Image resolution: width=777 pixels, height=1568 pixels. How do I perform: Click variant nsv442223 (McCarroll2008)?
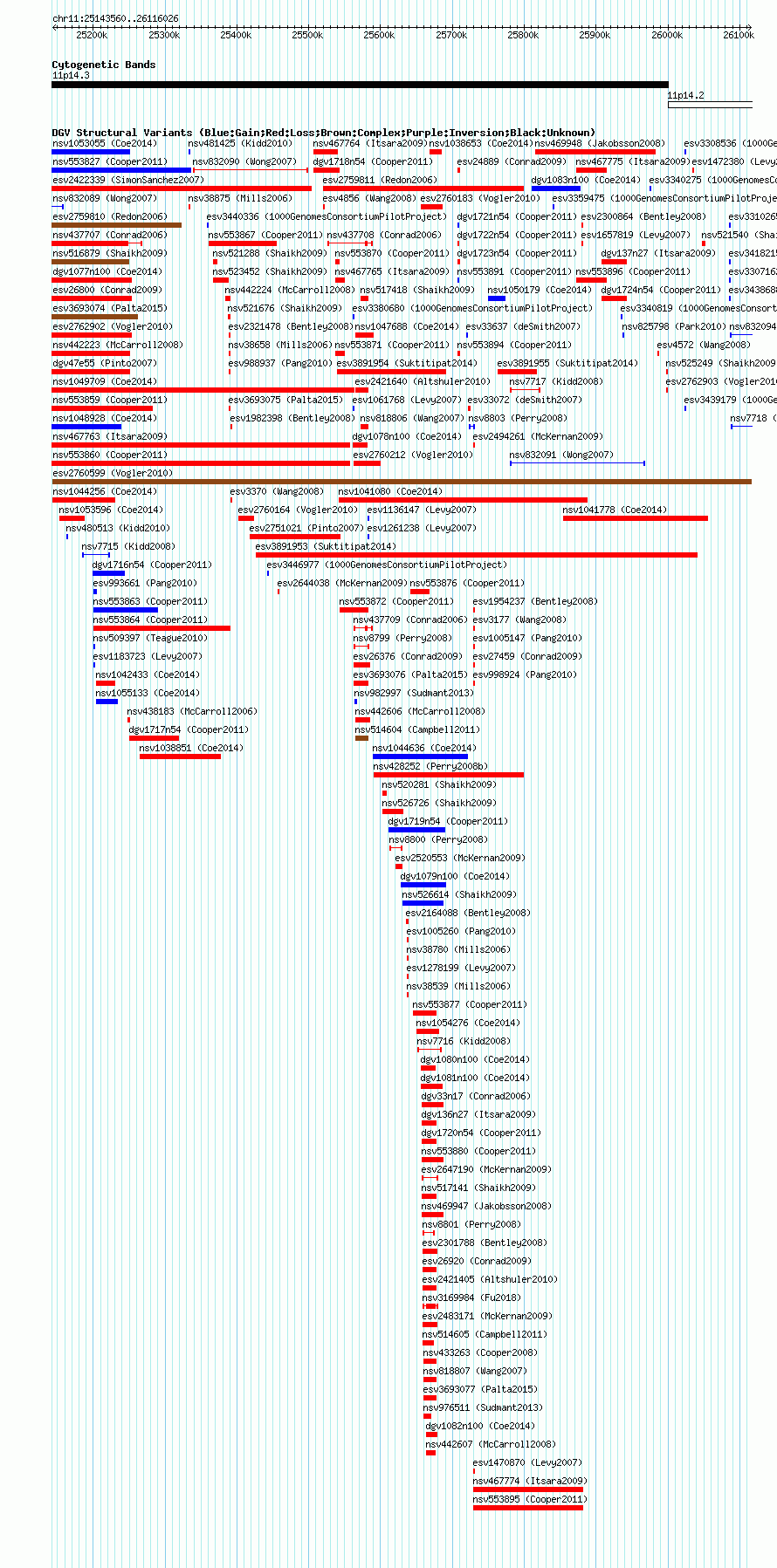tap(118, 345)
